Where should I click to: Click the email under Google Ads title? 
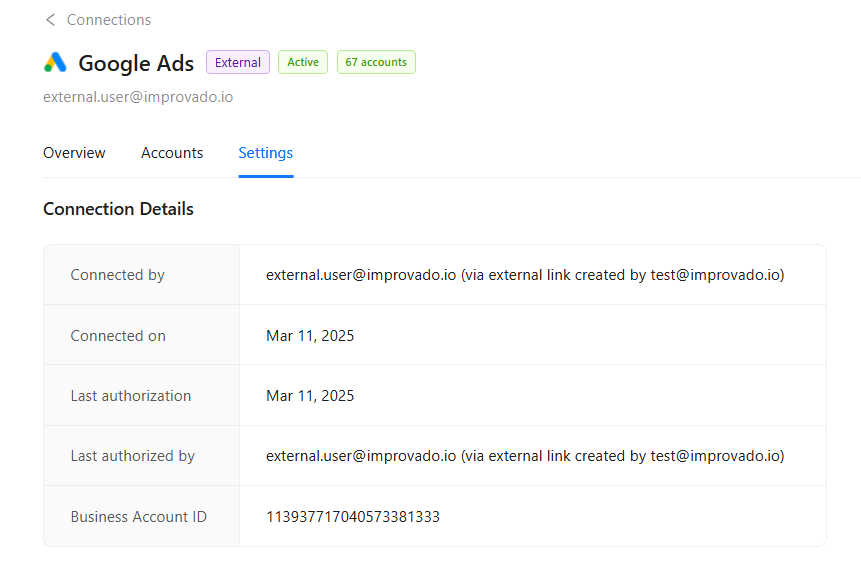point(138,97)
